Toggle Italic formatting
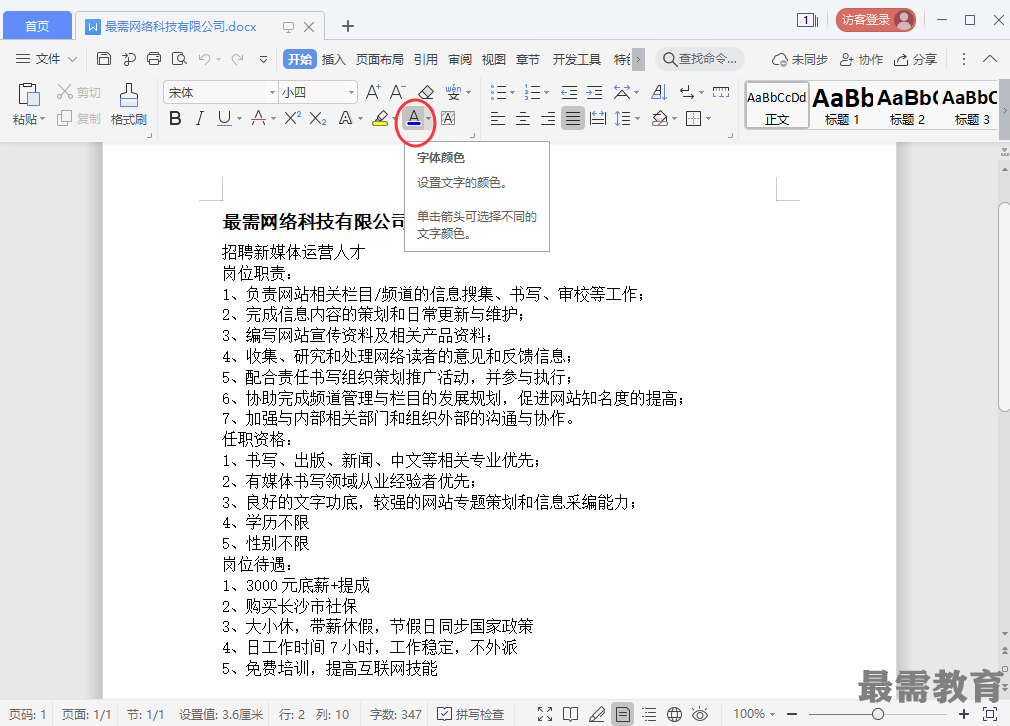 (x=200, y=118)
